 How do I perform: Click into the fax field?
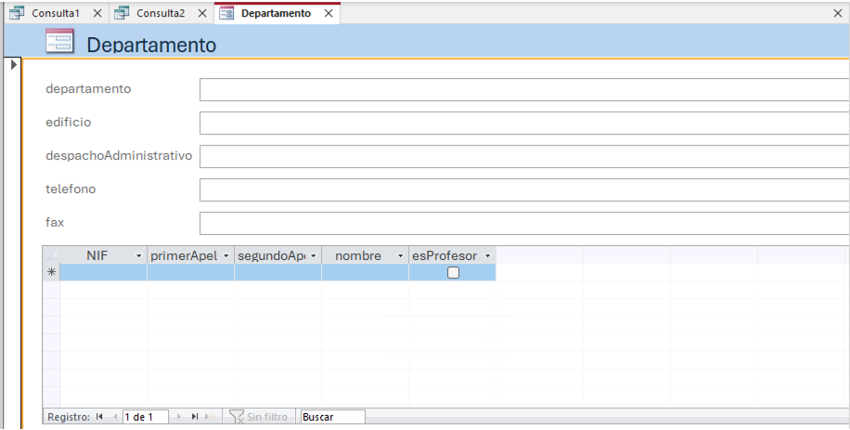click(x=524, y=223)
